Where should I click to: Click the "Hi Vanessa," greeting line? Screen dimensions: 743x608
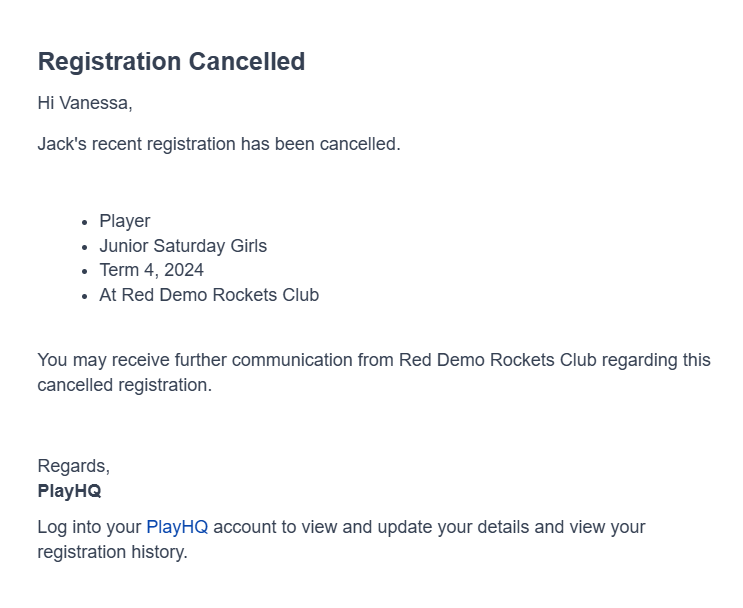click(85, 103)
